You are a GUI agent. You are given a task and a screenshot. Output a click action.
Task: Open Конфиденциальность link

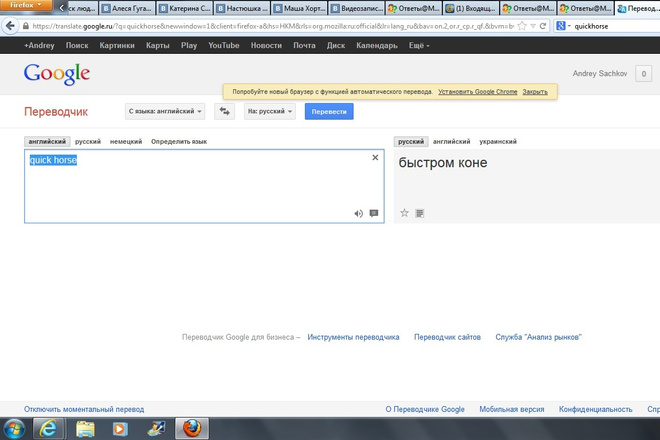click(x=596, y=409)
